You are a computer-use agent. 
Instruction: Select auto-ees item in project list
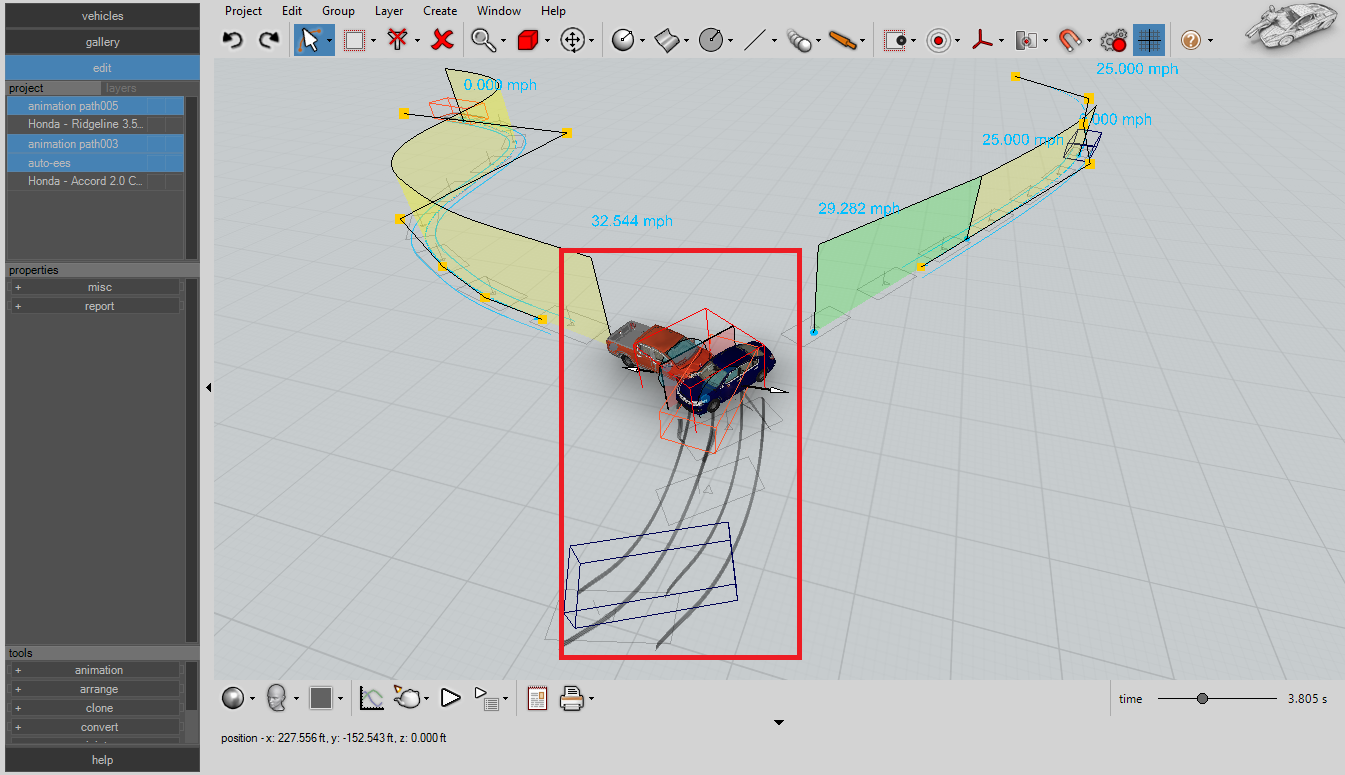click(96, 163)
